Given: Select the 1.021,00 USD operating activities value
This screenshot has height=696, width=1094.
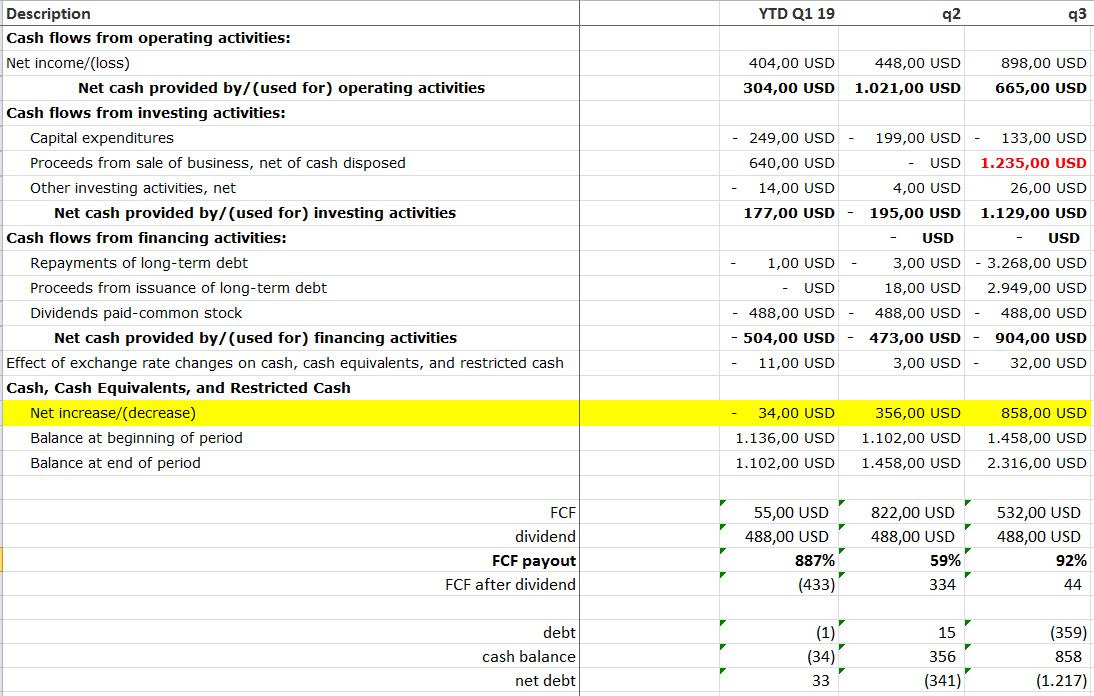Looking at the screenshot, I should pos(907,88).
